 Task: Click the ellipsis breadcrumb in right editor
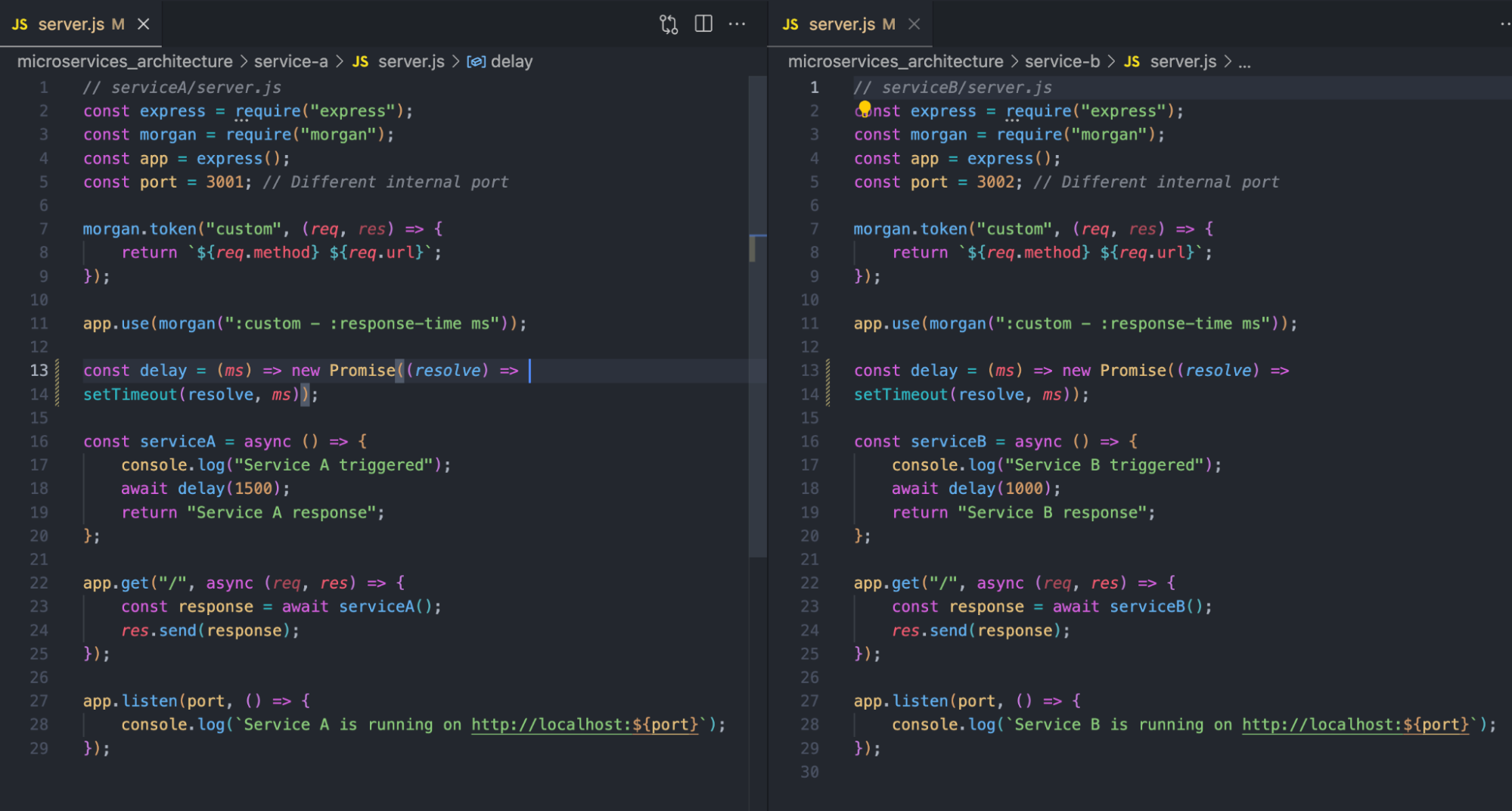[1244, 63]
